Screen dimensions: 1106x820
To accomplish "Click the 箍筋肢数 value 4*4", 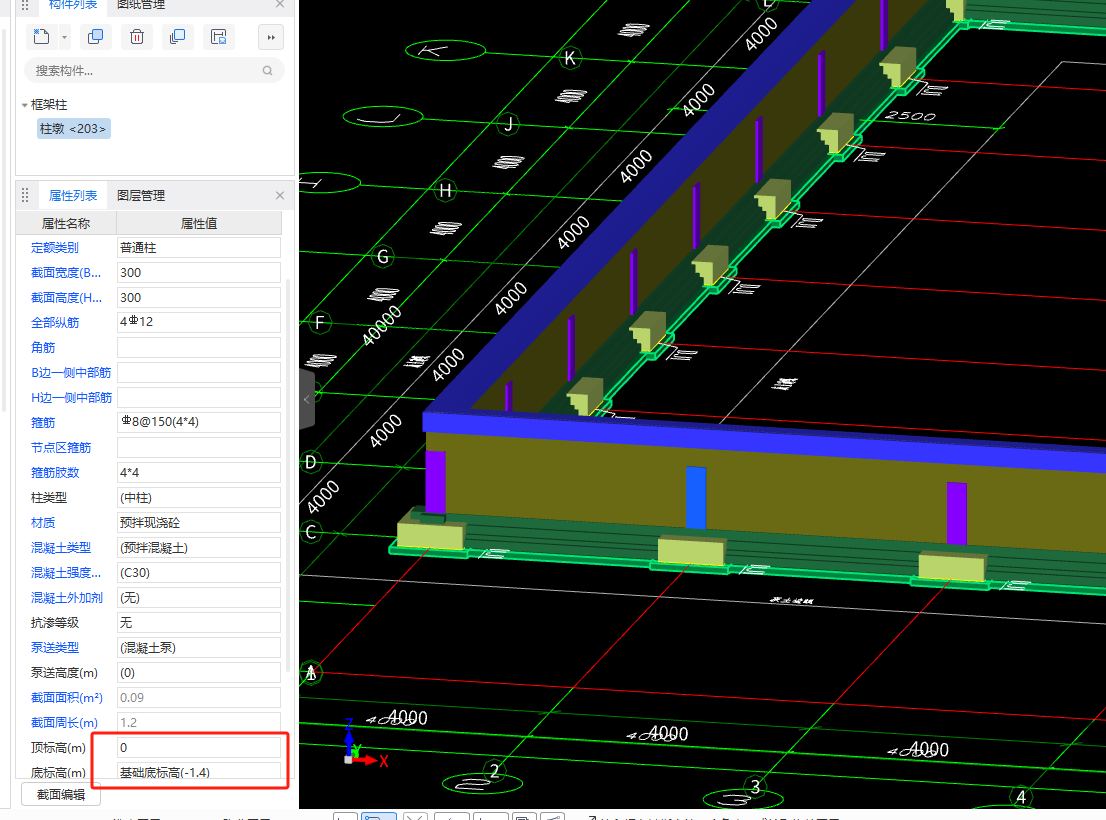I will click(x=199, y=472).
